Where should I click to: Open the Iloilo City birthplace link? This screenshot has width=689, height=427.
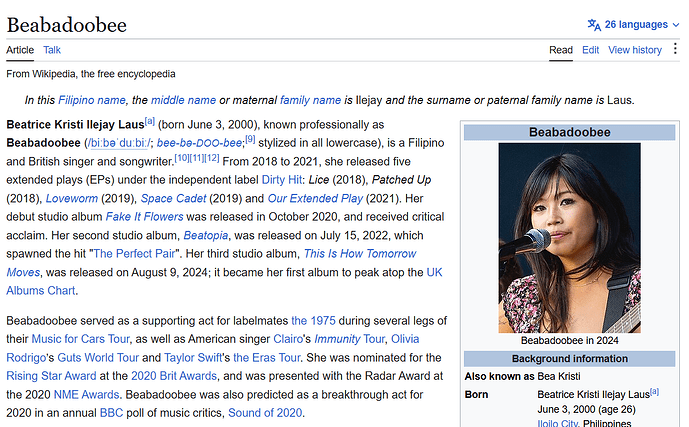point(557,423)
